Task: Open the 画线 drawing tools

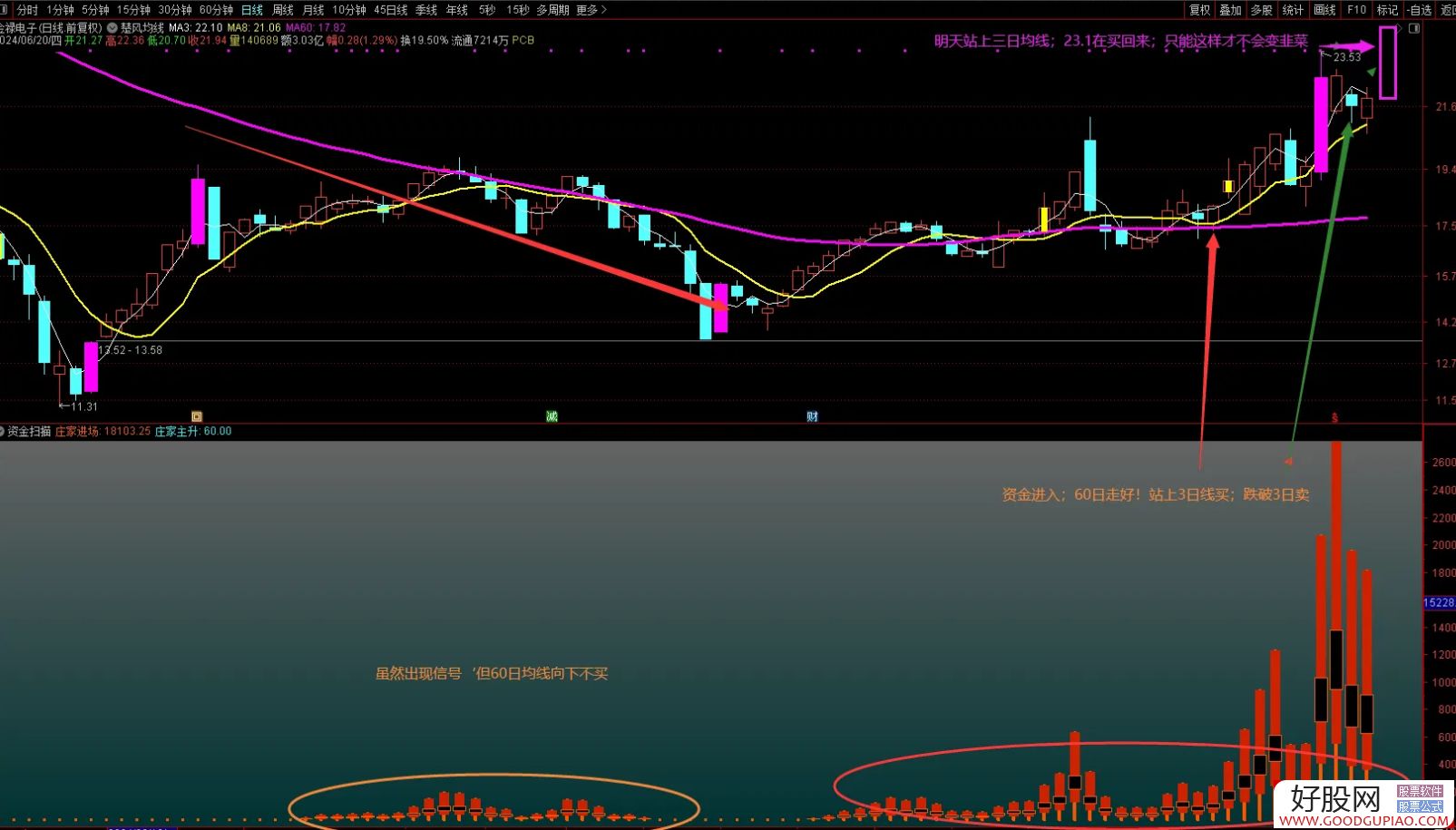Action: pyautogui.click(x=1324, y=10)
